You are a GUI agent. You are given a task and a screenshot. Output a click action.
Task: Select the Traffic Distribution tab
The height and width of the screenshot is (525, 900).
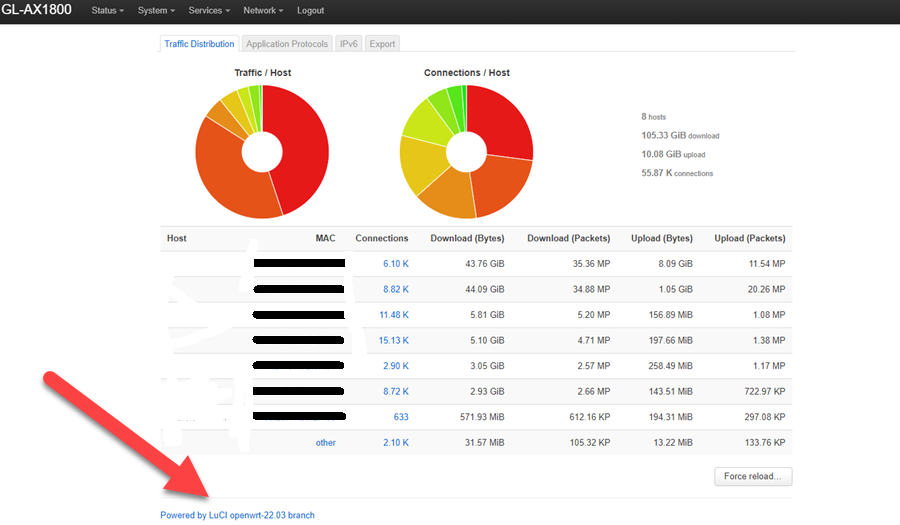click(x=199, y=44)
